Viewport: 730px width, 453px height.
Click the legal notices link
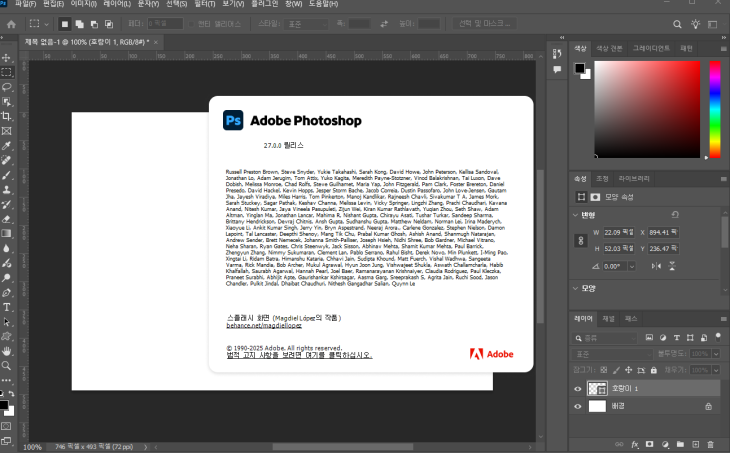[299, 355]
